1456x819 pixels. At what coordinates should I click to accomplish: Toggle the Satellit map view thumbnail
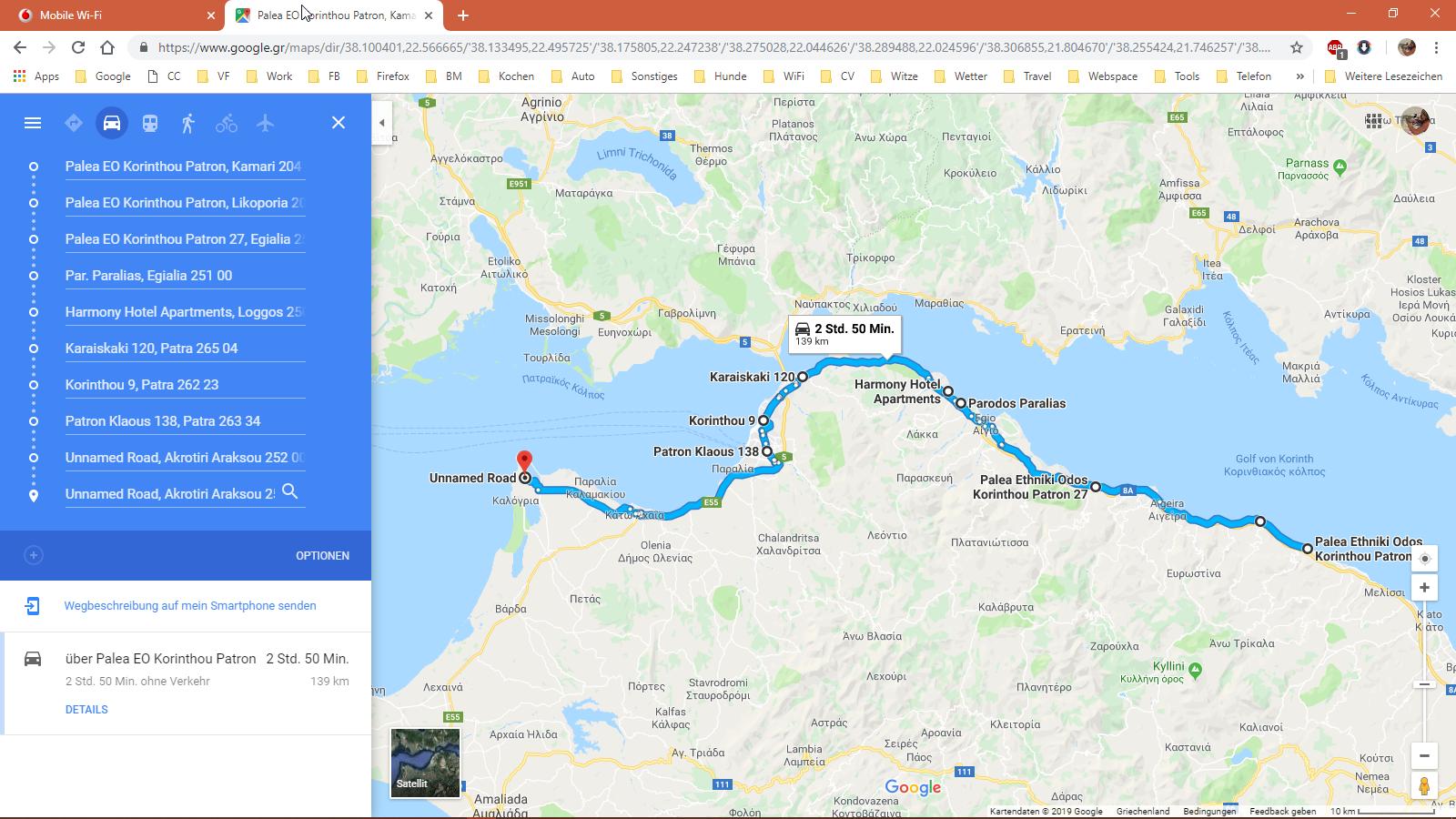[x=426, y=763]
